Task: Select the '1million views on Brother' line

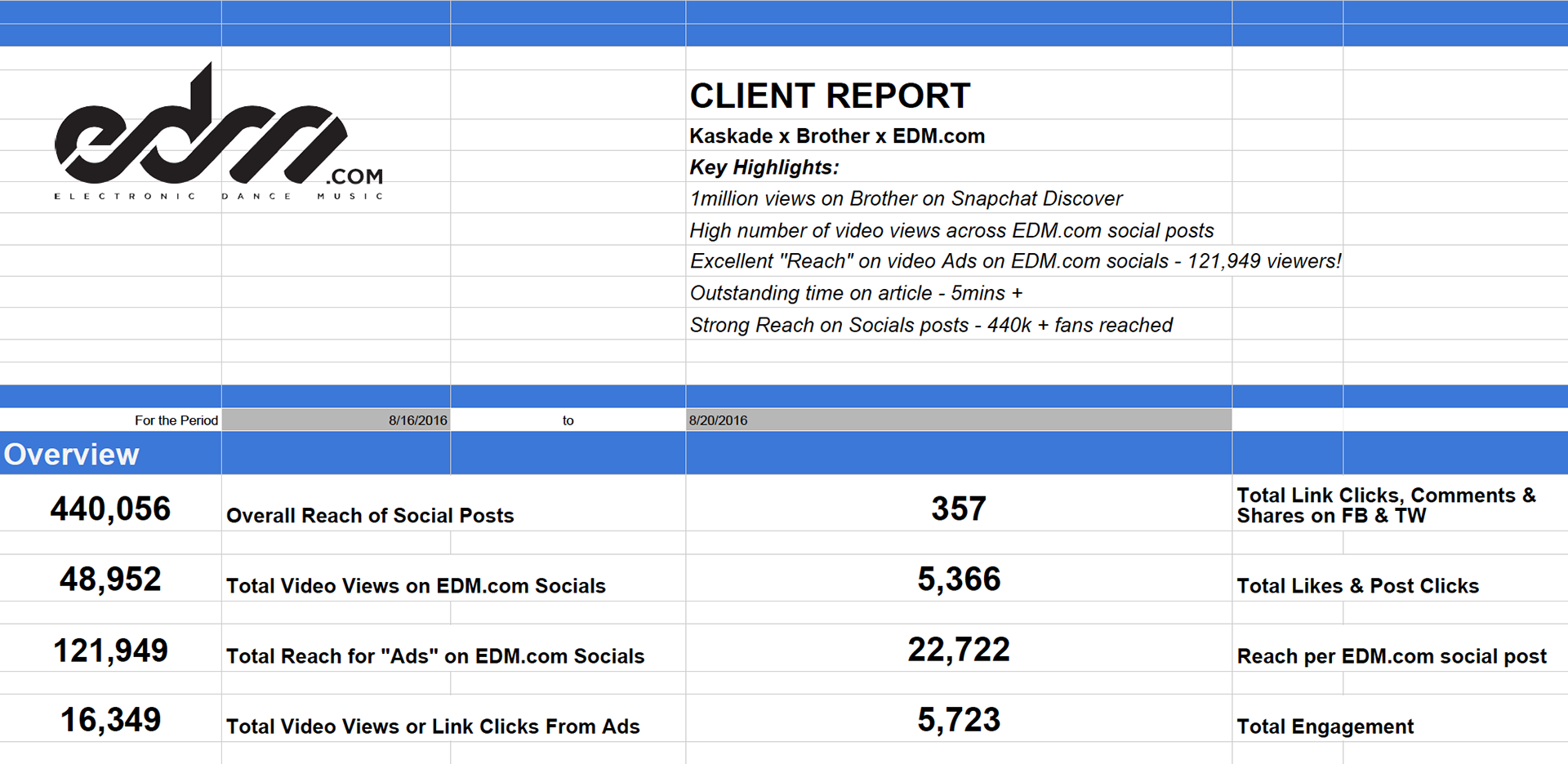Action: click(906, 198)
